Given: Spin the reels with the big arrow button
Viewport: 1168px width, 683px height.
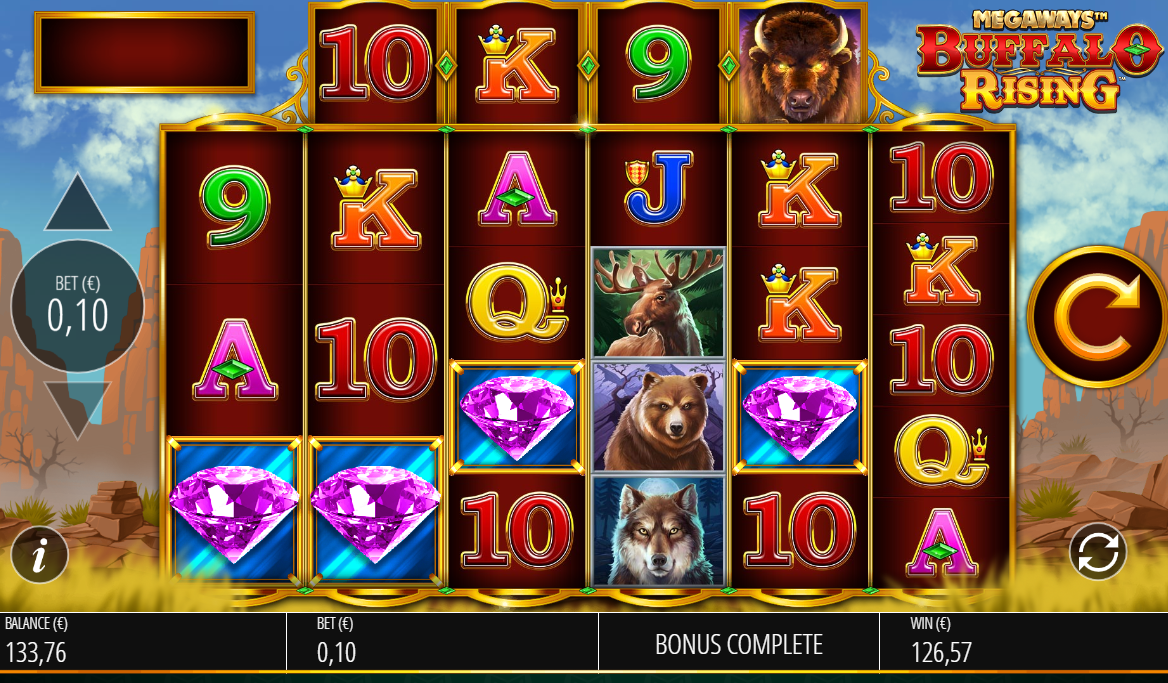Looking at the screenshot, I should (x=1097, y=317).
